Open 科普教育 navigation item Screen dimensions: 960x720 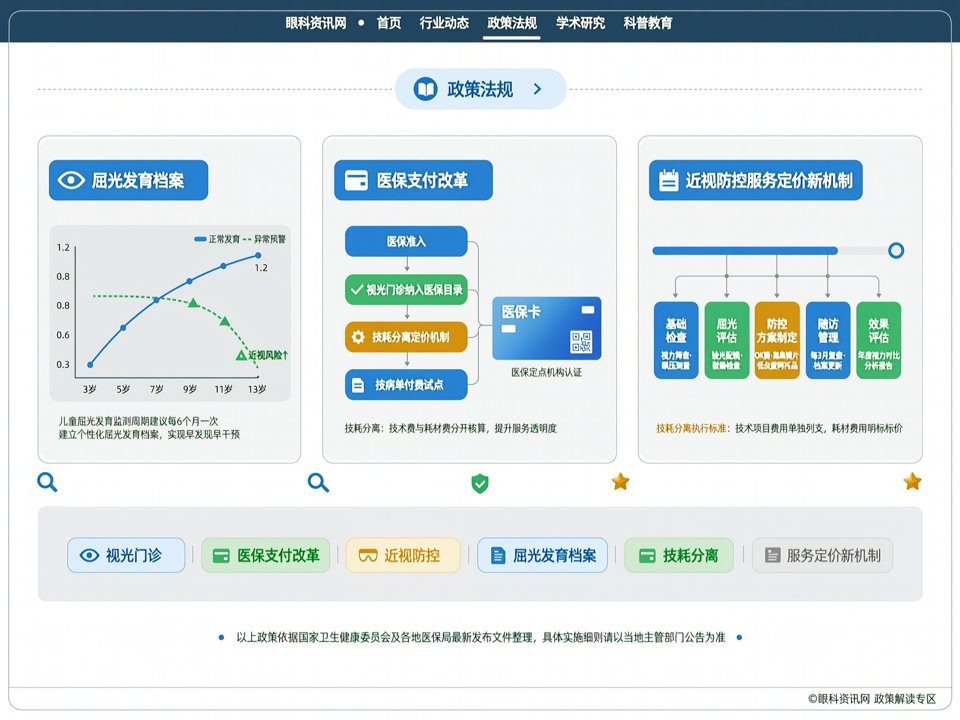point(648,23)
